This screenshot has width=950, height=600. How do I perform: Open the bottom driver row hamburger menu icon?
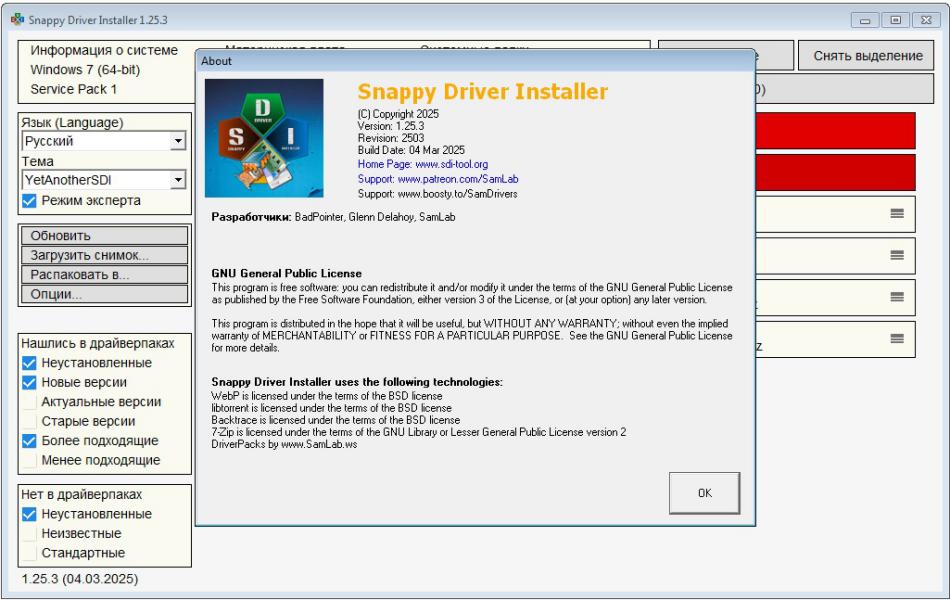click(897, 339)
